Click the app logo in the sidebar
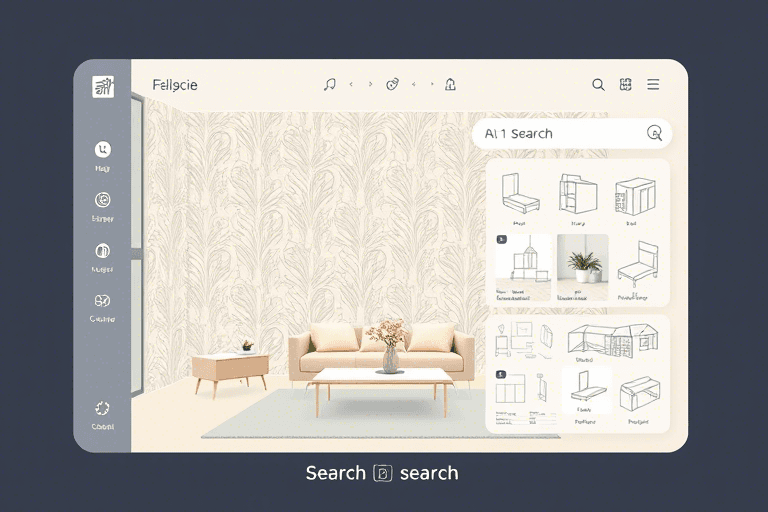This screenshot has width=768, height=512. (103, 87)
